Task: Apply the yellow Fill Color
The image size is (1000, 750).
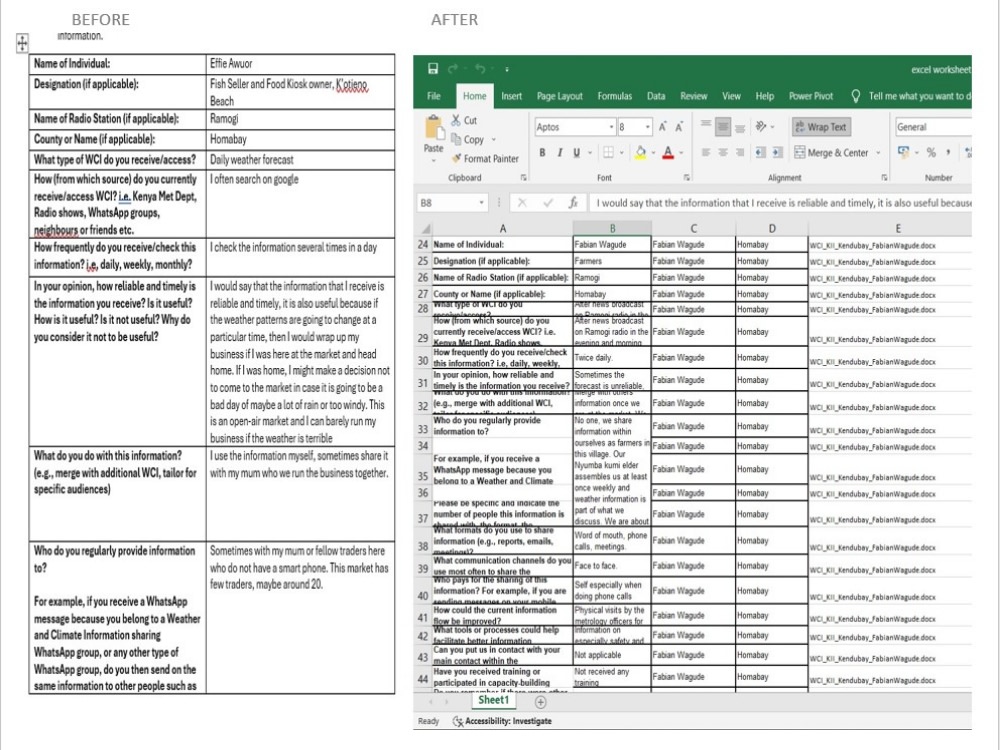Action: 640,152
